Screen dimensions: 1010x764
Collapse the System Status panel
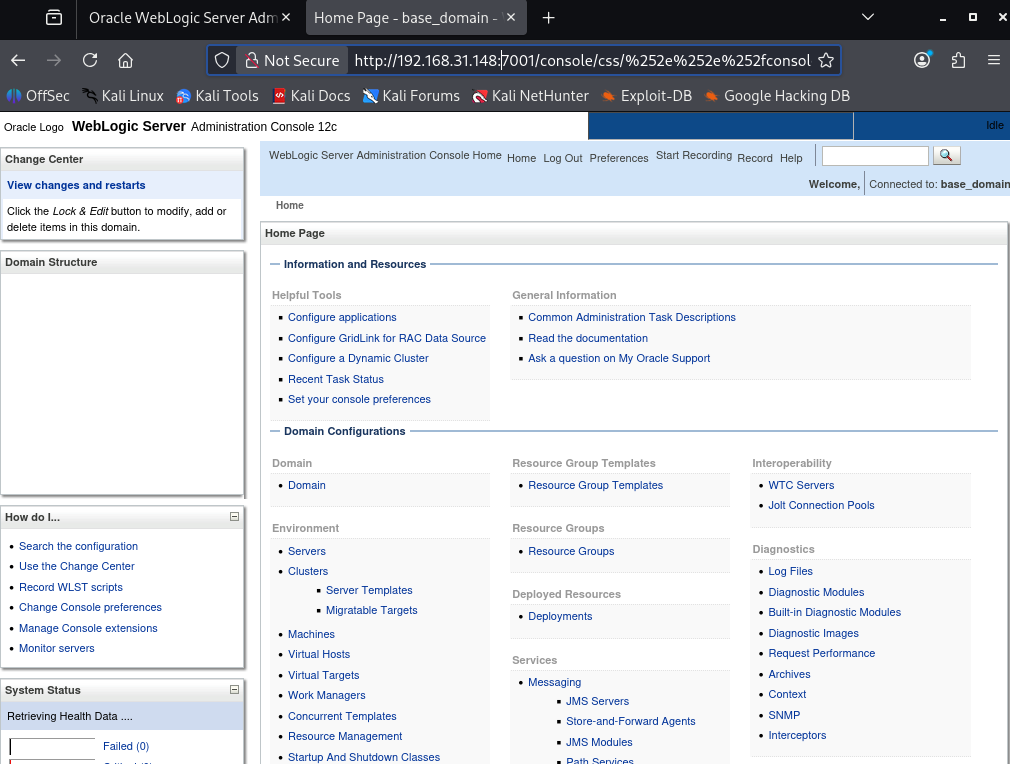click(235, 689)
